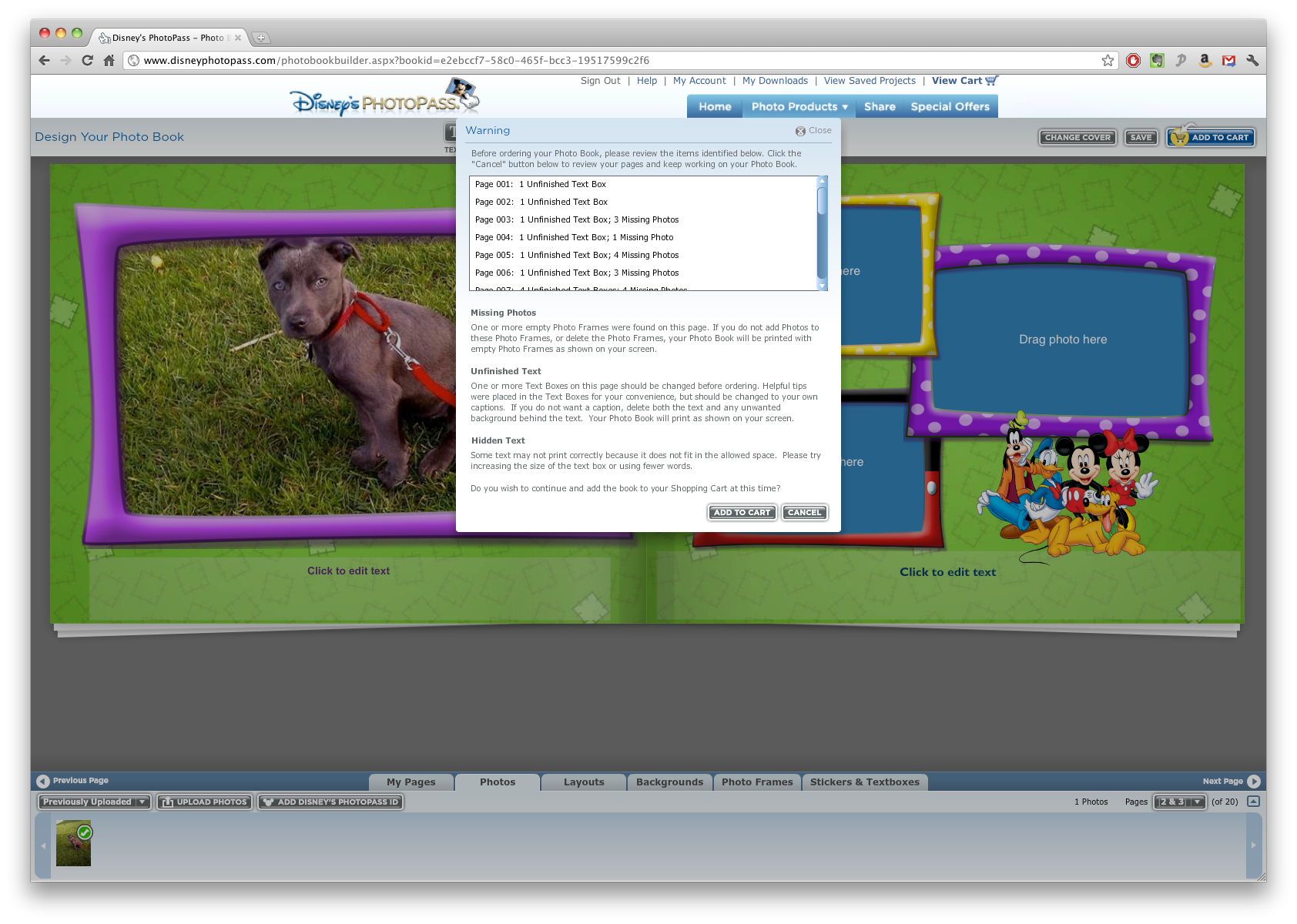The height and width of the screenshot is (924, 1297).
Task: Click the Sign Out link
Action: click(x=600, y=81)
